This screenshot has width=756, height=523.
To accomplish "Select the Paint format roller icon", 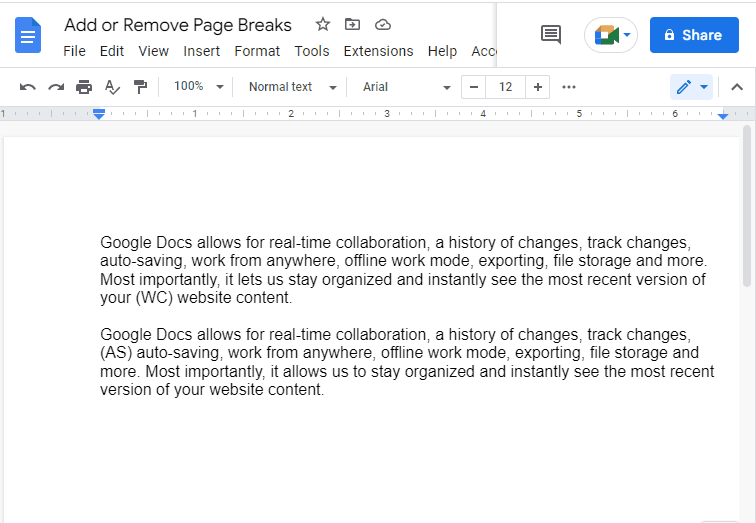I will coord(140,87).
